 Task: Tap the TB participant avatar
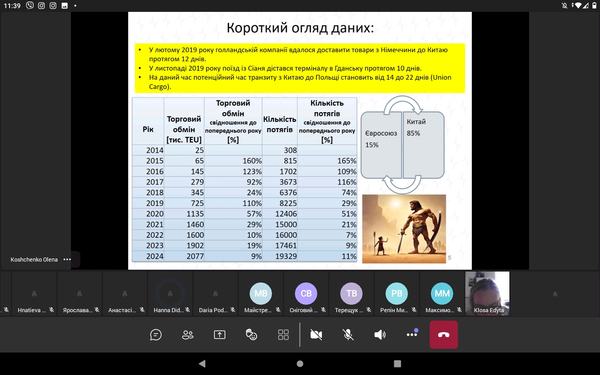(x=351, y=293)
